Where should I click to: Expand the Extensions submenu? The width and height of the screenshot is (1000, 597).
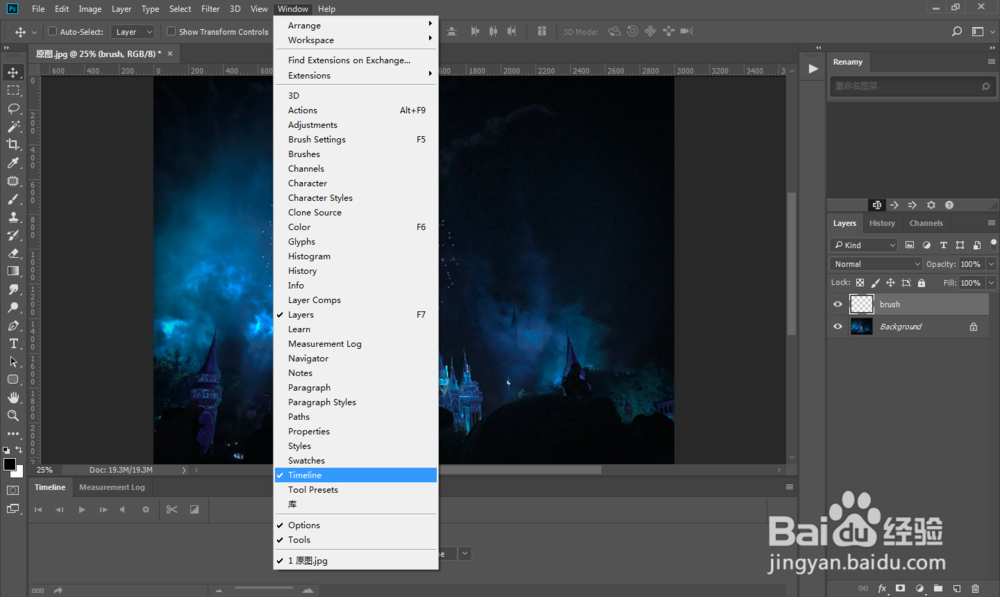coord(356,75)
